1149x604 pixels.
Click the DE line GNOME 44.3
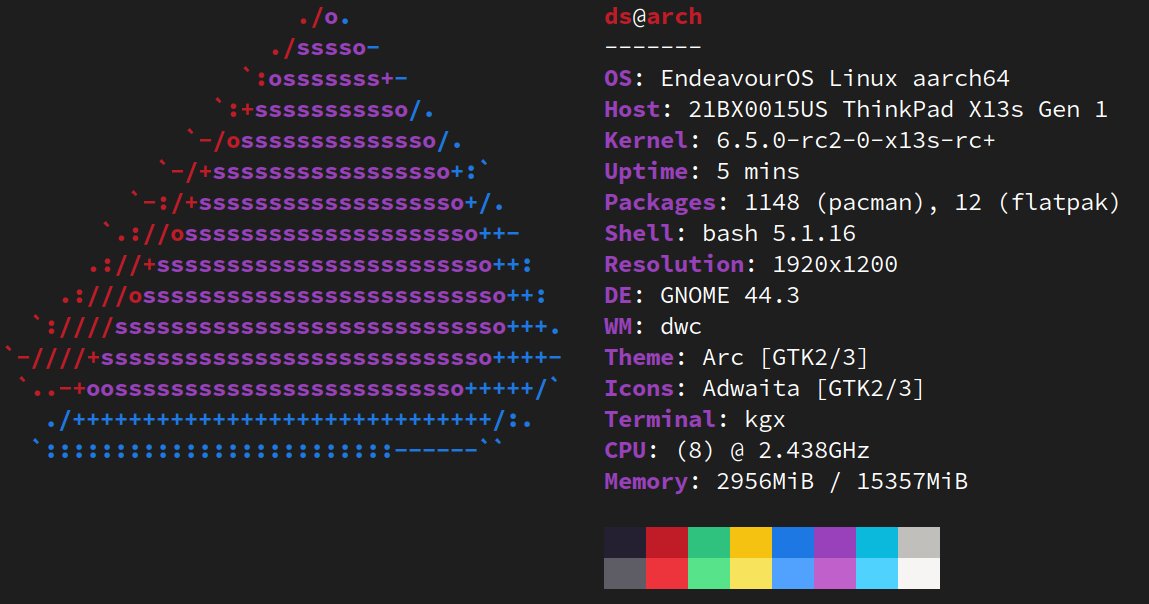(x=701, y=295)
